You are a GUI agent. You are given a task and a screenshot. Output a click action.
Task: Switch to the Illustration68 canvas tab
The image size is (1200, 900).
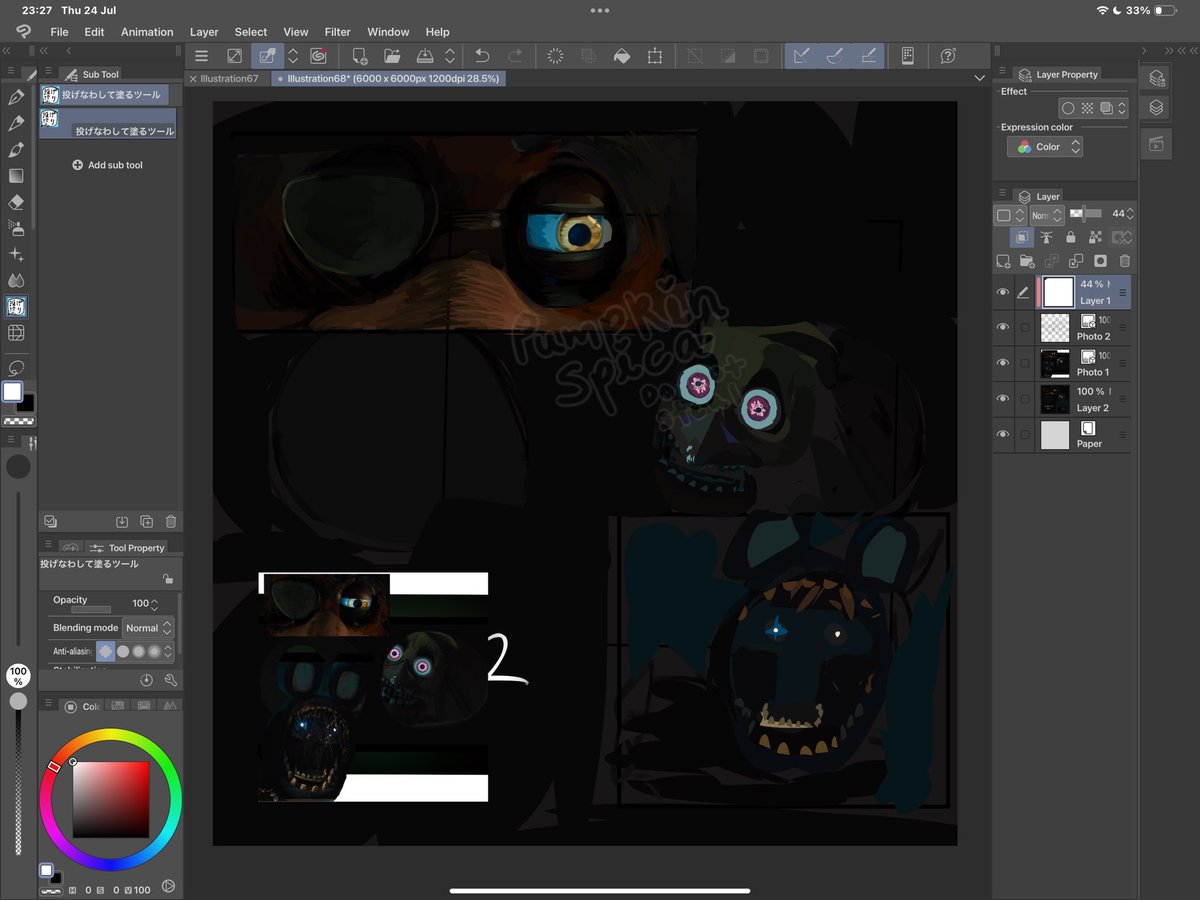[388, 78]
